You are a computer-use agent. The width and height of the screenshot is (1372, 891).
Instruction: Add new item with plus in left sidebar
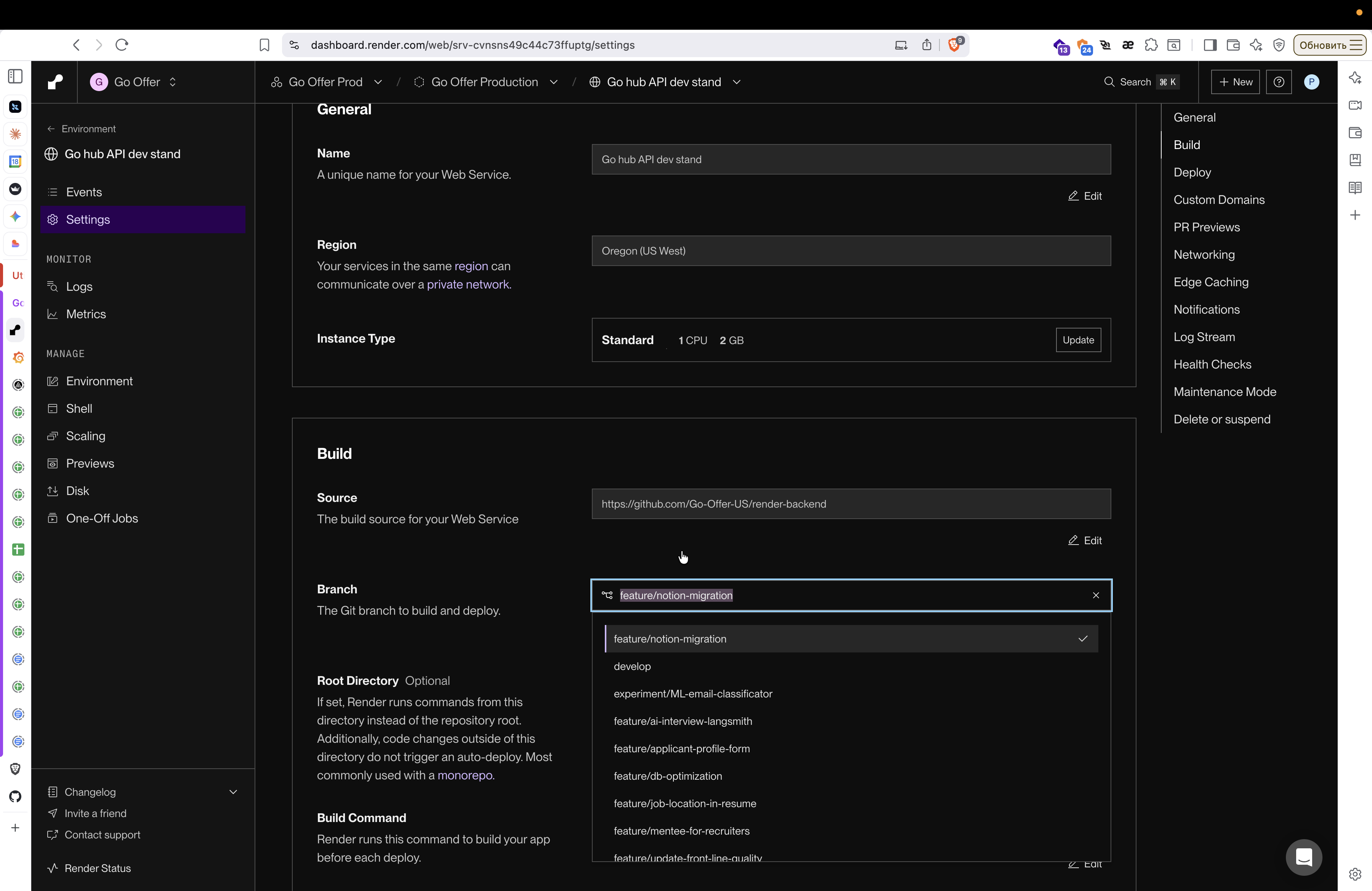[x=16, y=828]
